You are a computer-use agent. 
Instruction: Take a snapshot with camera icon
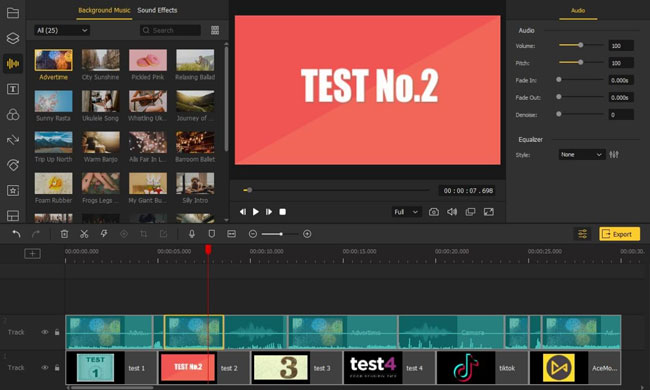point(434,212)
